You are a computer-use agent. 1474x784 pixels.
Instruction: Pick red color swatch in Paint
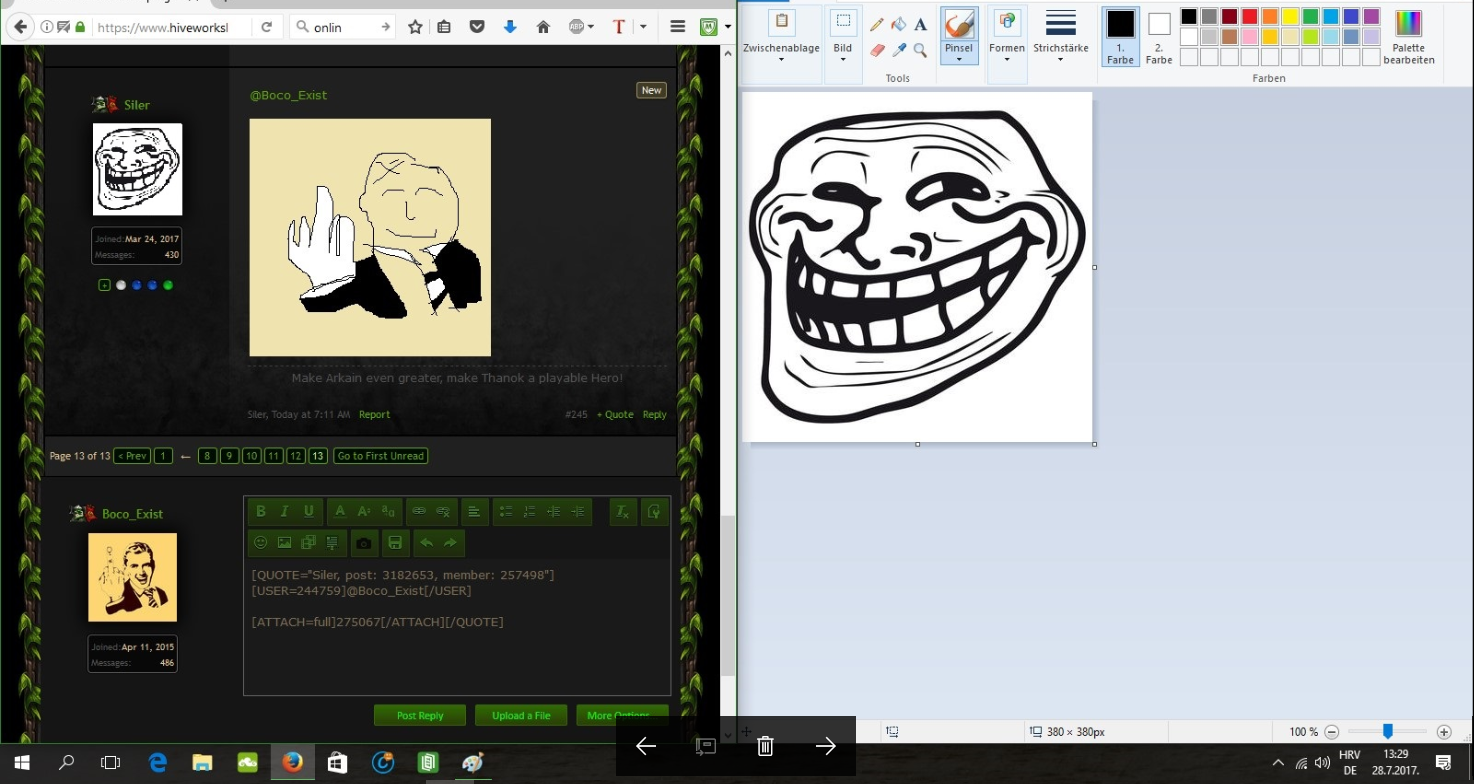1250,16
